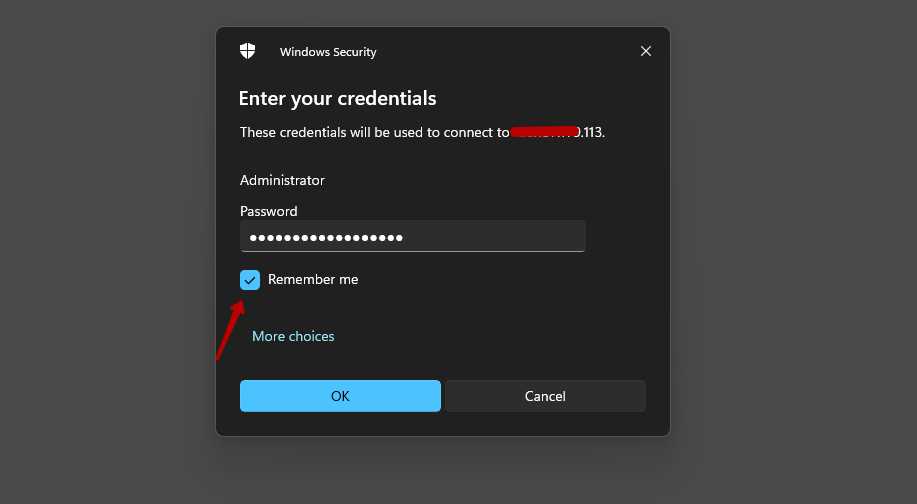Screen dimensions: 917x504
Task: Click the Enter your credentials heading
Action: [x=337, y=98]
